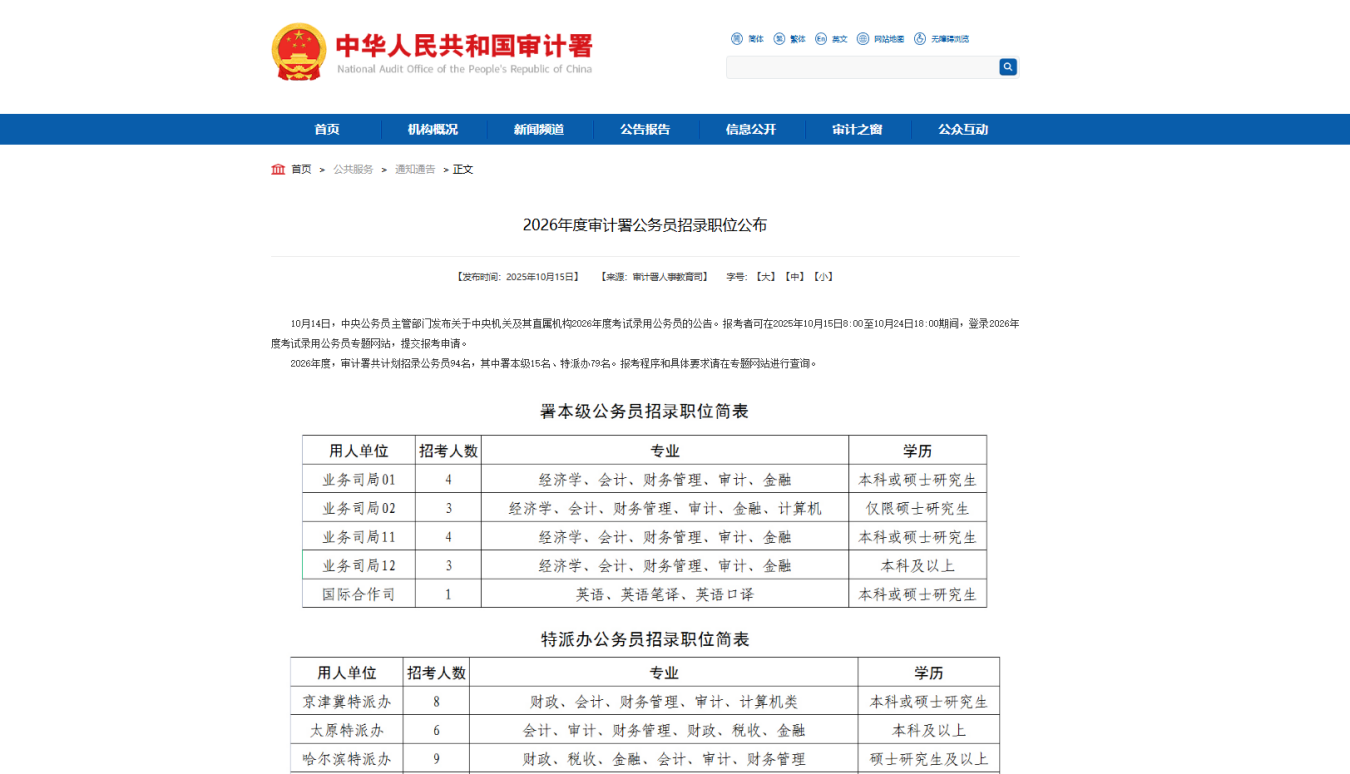Image resolution: width=1350 pixels, height=774 pixels.
Task: Set font size to 大 (large)
Action: tap(766, 277)
